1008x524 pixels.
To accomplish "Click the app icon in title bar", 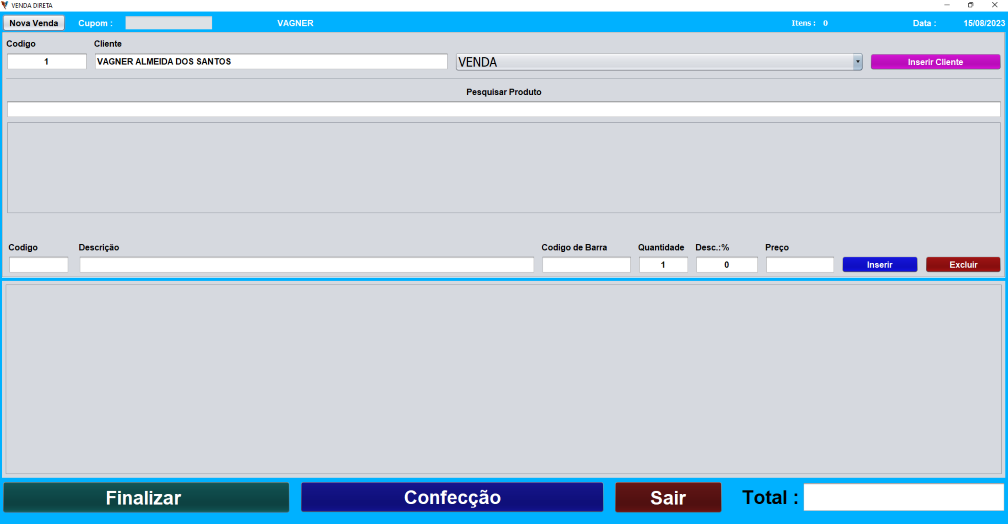I will pyautogui.click(x=5, y=5).
